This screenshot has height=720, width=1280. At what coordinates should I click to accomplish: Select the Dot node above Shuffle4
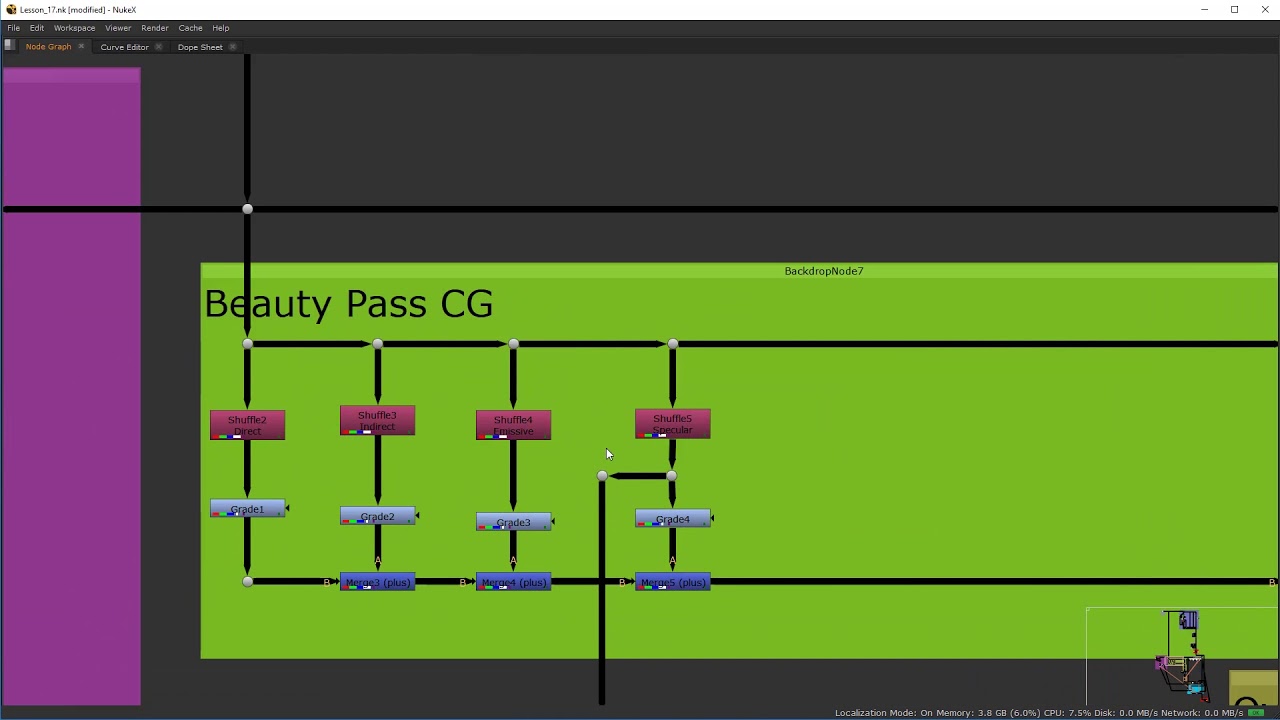513,344
